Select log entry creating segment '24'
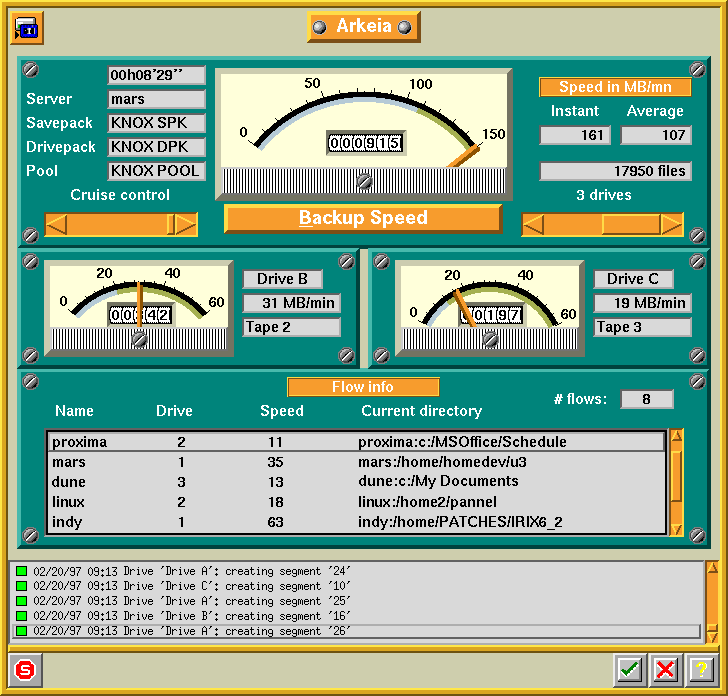This screenshot has width=728, height=696. click(x=357, y=571)
